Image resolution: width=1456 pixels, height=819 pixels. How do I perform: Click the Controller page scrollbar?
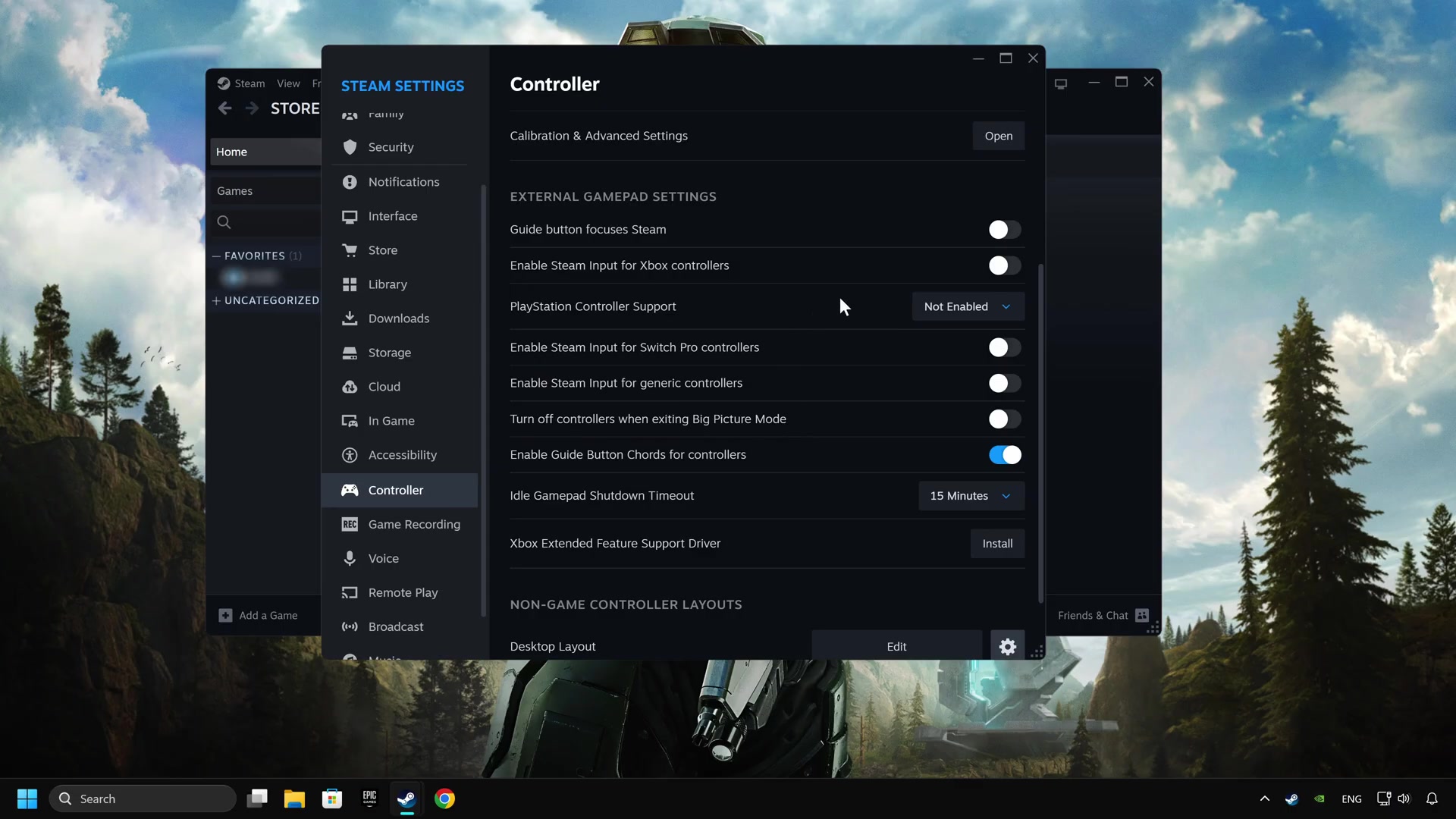[1040, 432]
